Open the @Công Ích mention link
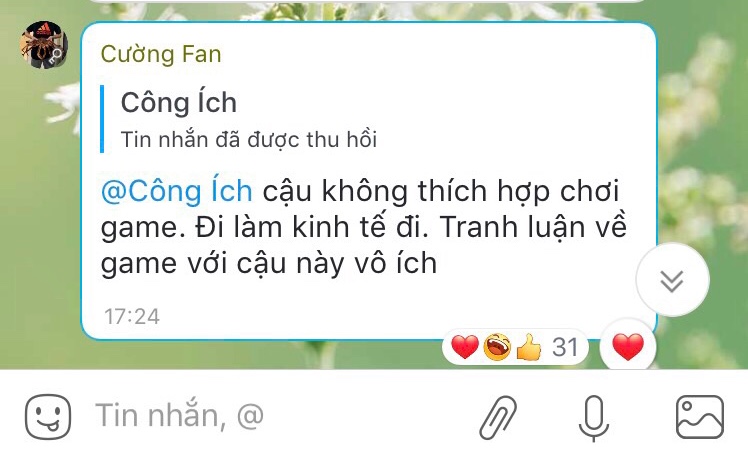The width and height of the screenshot is (748, 465). pyautogui.click(x=177, y=191)
